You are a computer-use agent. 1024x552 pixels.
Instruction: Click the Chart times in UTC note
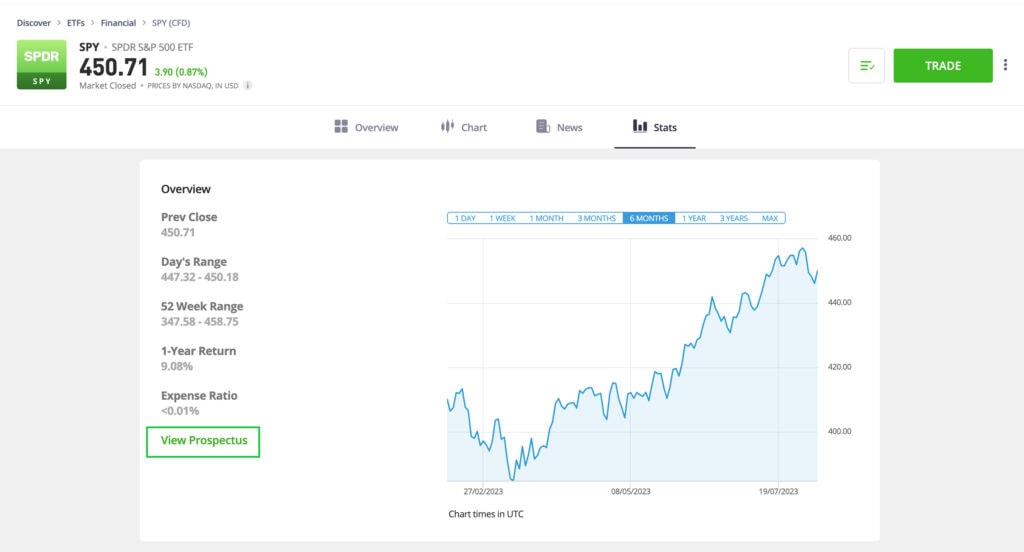coord(486,514)
